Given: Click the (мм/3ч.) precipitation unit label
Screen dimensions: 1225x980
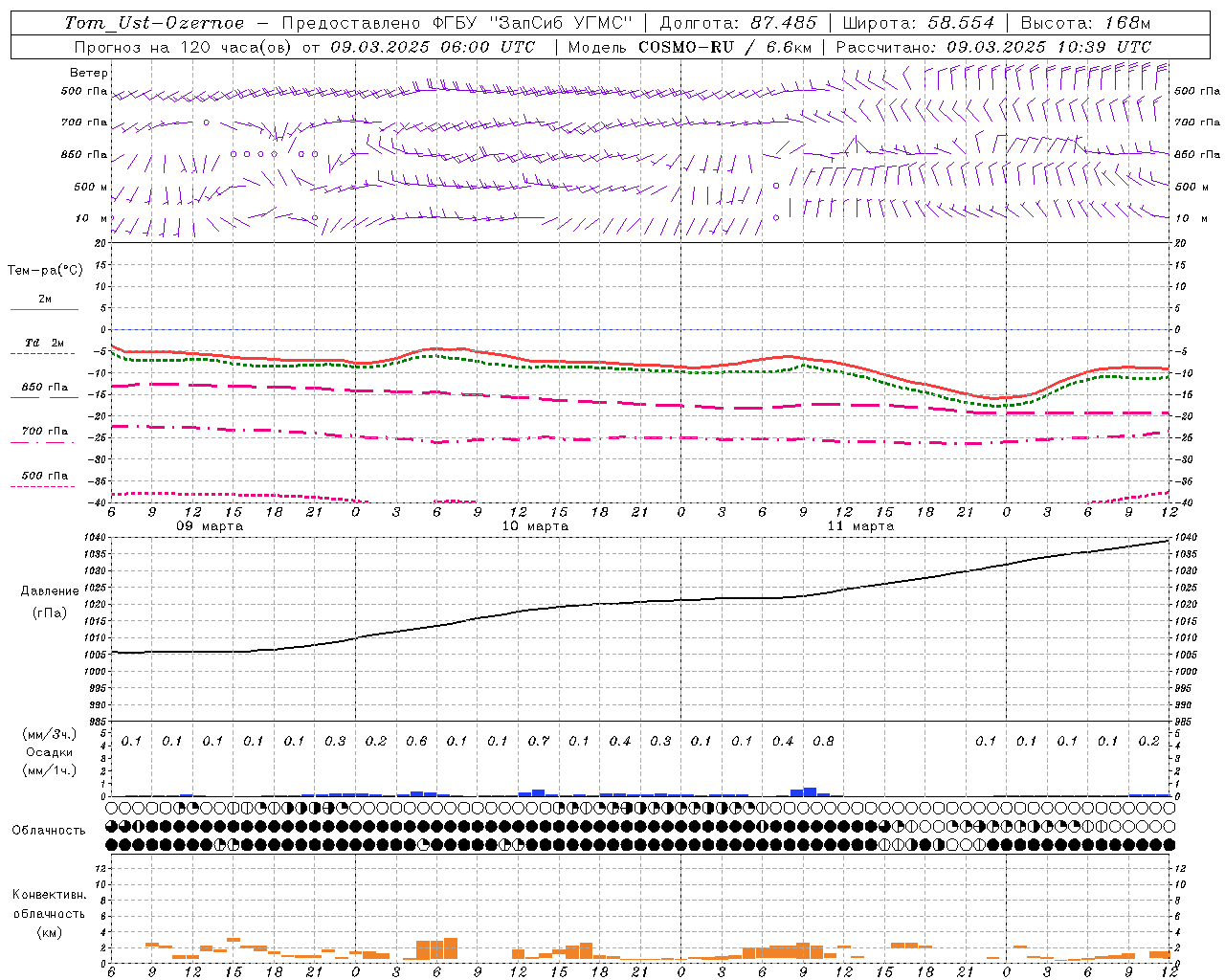Looking at the screenshot, I should pos(51,734).
